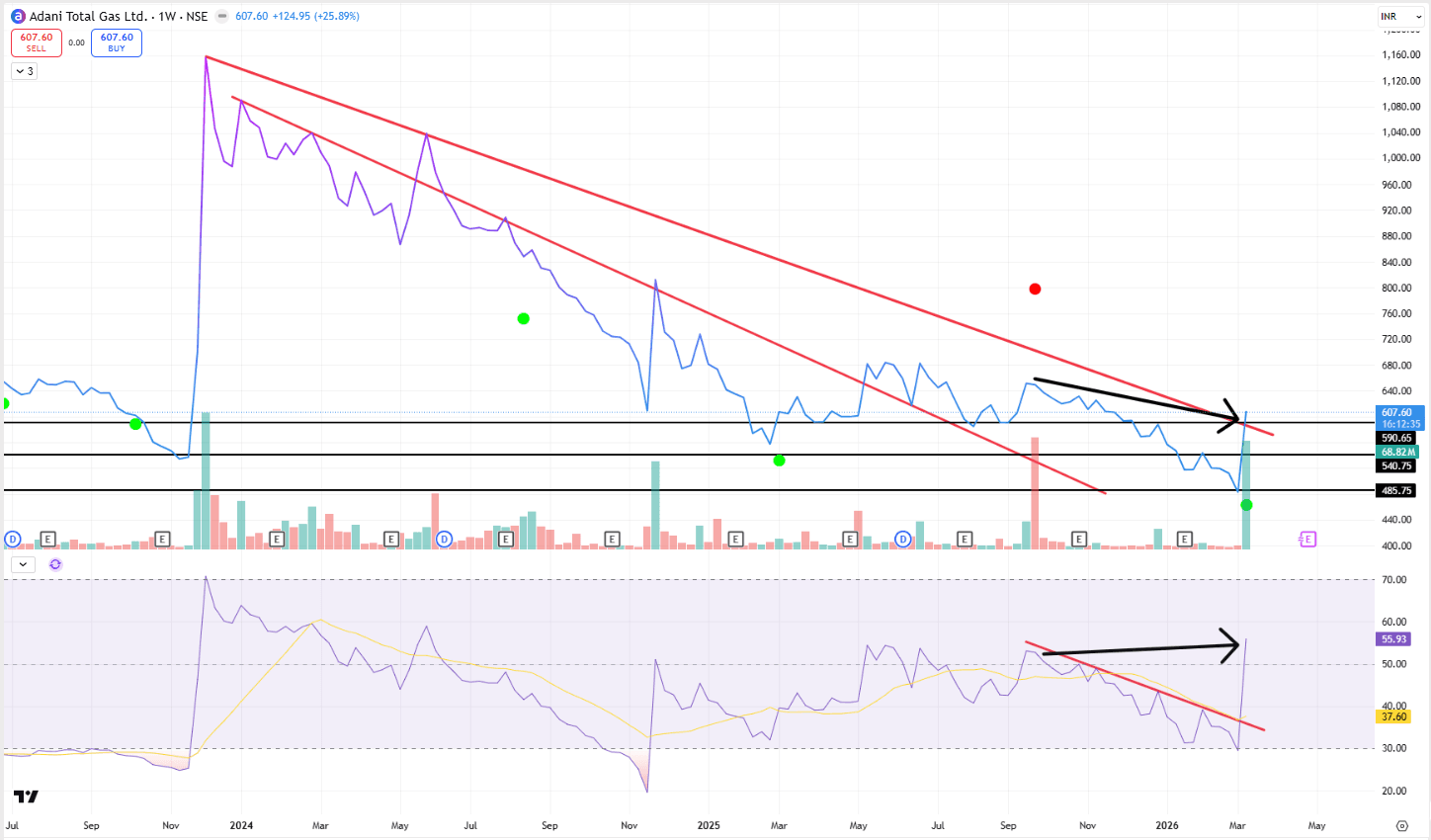This screenshot has width=1431, height=840.
Task: Click the purple 55.93 RSI value label
Action: pos(1393,639)
